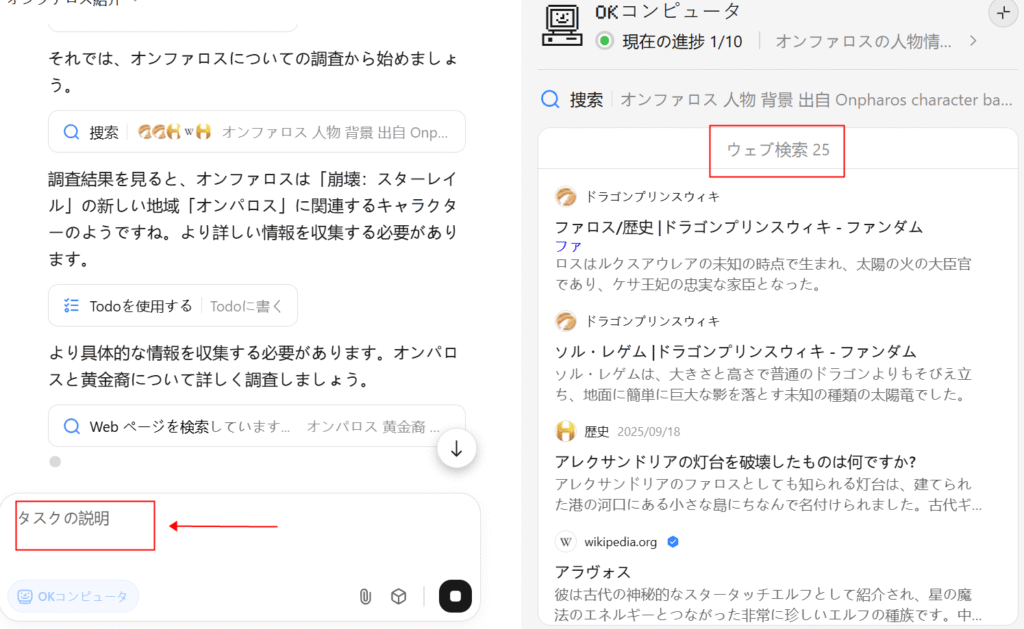Expand the progress chevron beside オンファロスの人物情
The width and height of the screenshot is (1024, 629).
(973, 42)
